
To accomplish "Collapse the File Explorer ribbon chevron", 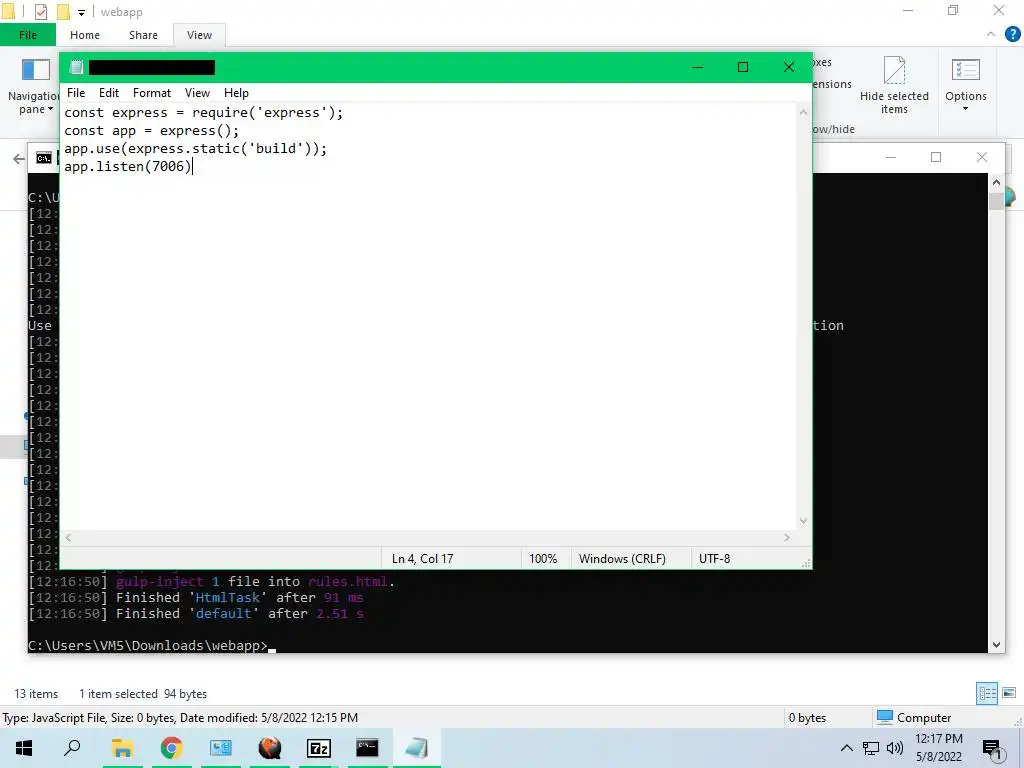I will (x=991, y=34).
